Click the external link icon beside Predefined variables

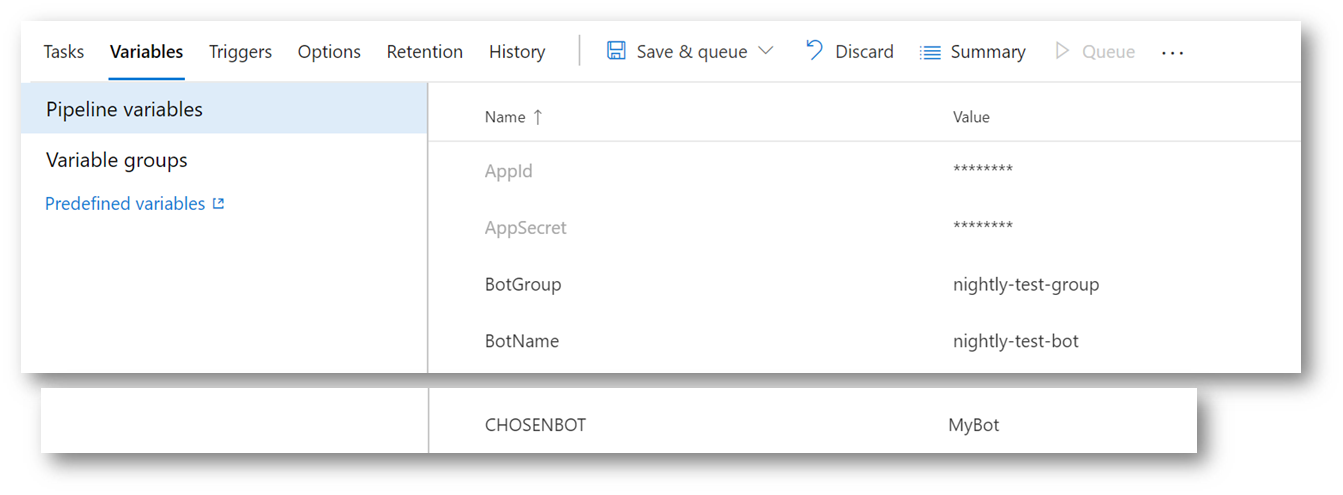point(219,204)
